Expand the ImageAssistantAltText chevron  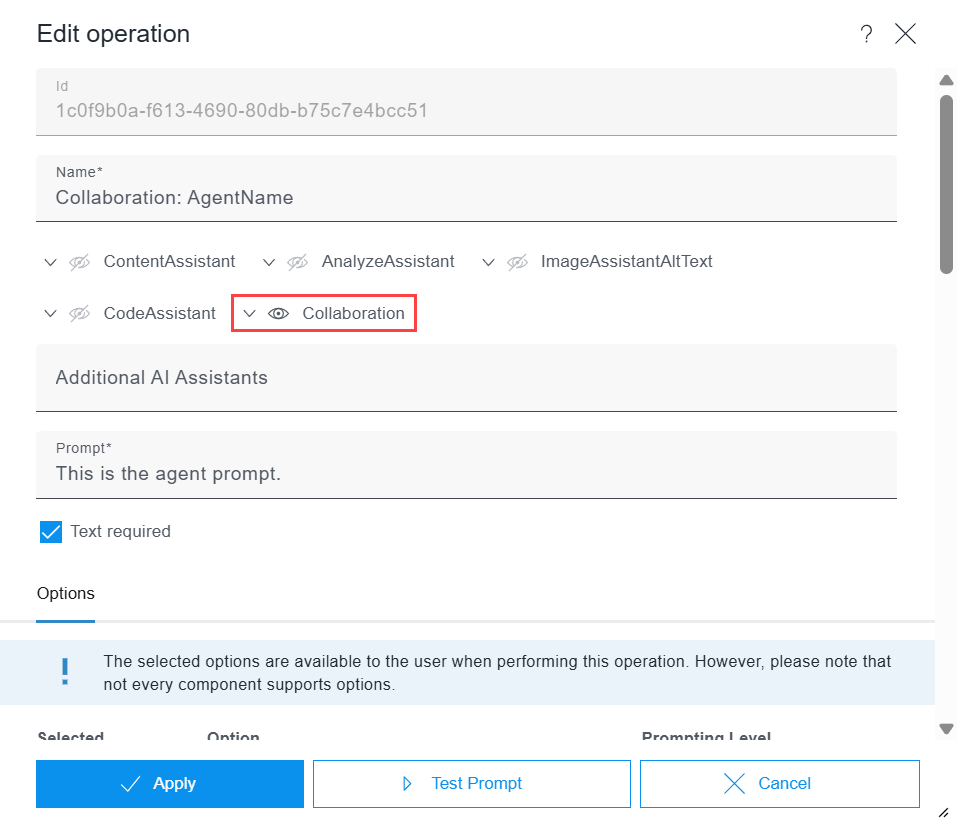click(x=488, y=262)
